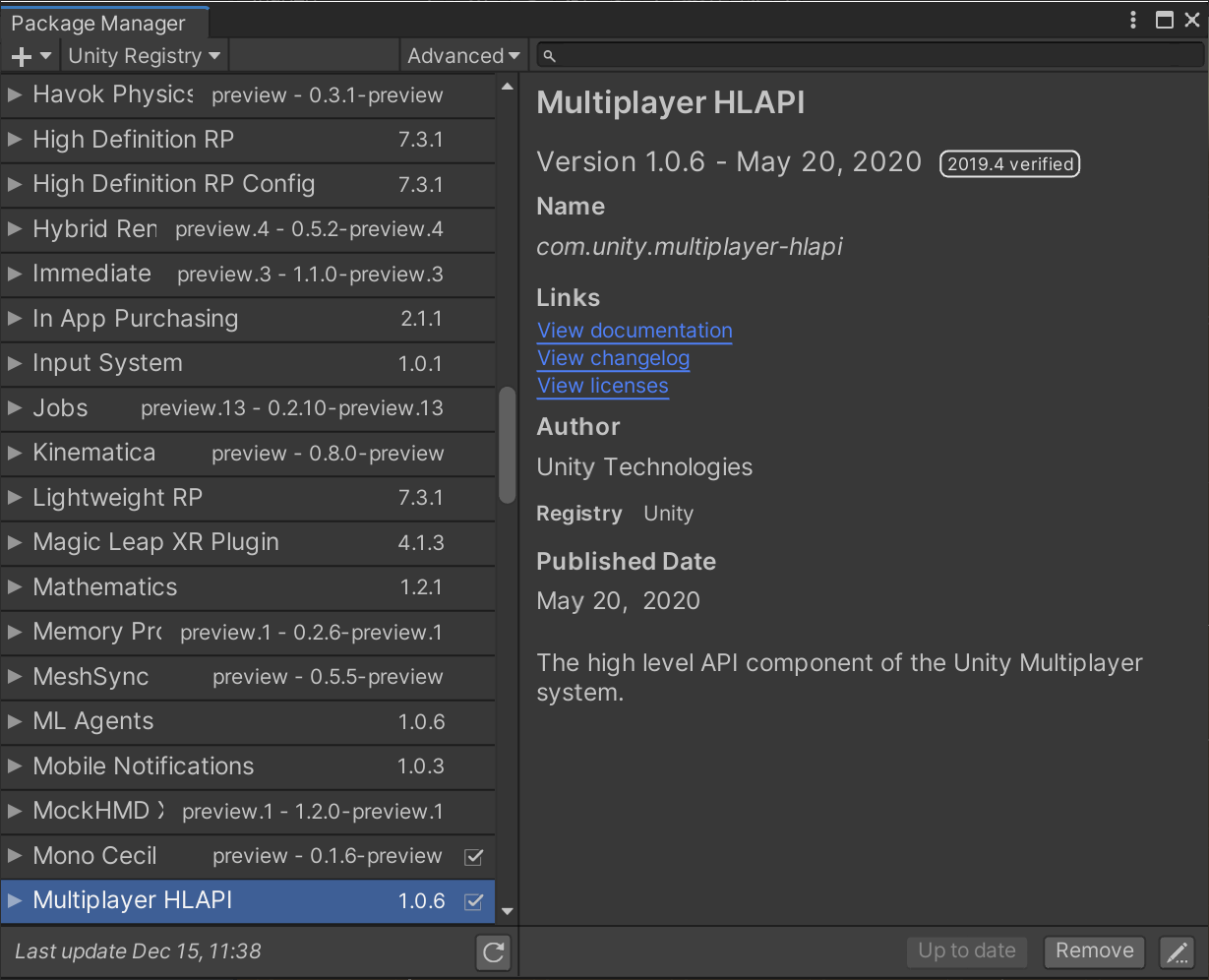Expand the Mobile Notifications versions
The image size is (1209, 980).
(x=15, y=766)
